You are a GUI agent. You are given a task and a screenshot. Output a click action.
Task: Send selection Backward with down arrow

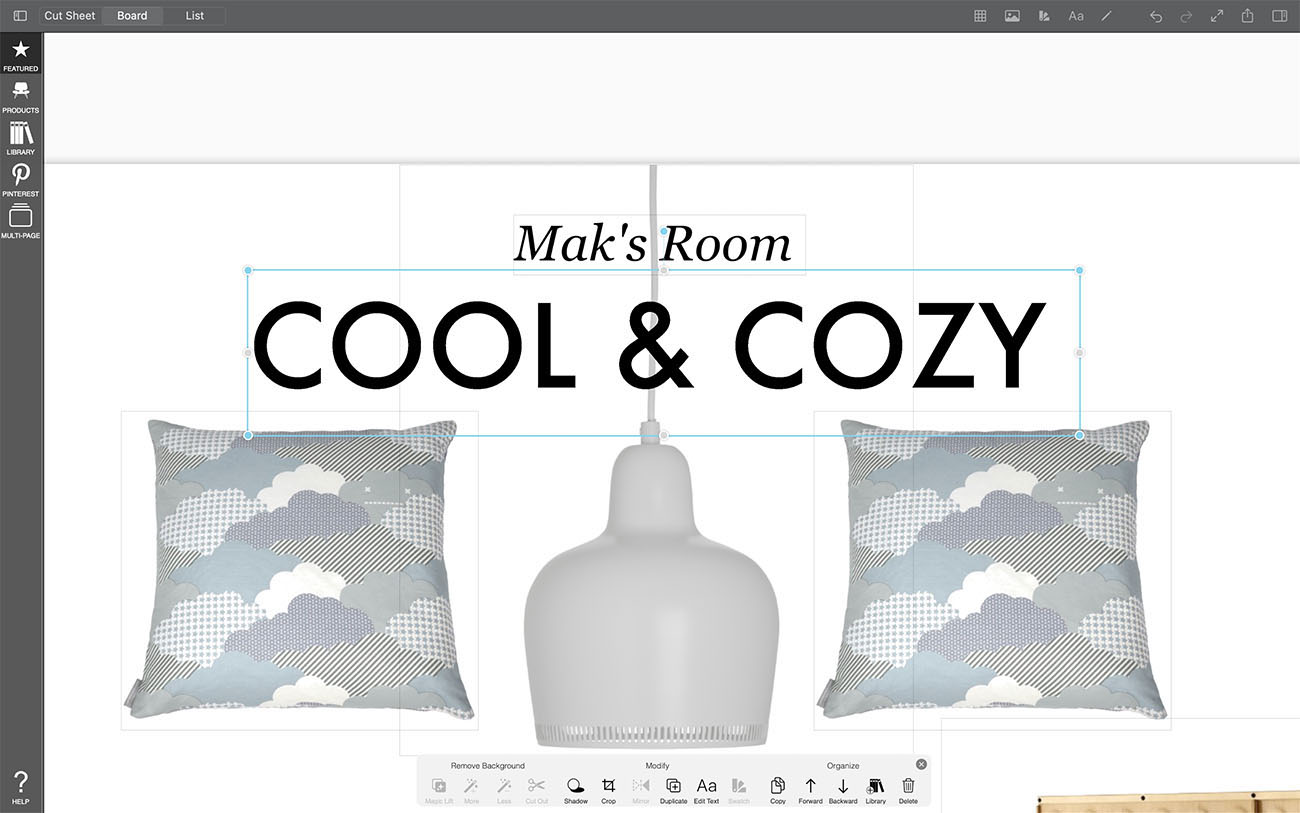click(x=843, y=789)
